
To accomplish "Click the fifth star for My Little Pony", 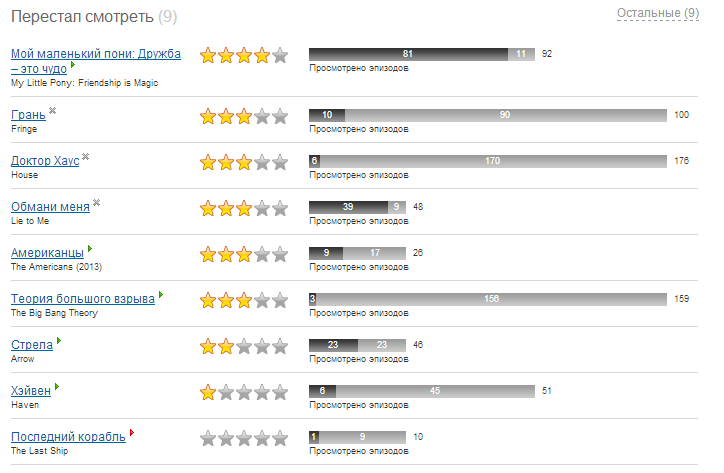I will tap(280, 56).
